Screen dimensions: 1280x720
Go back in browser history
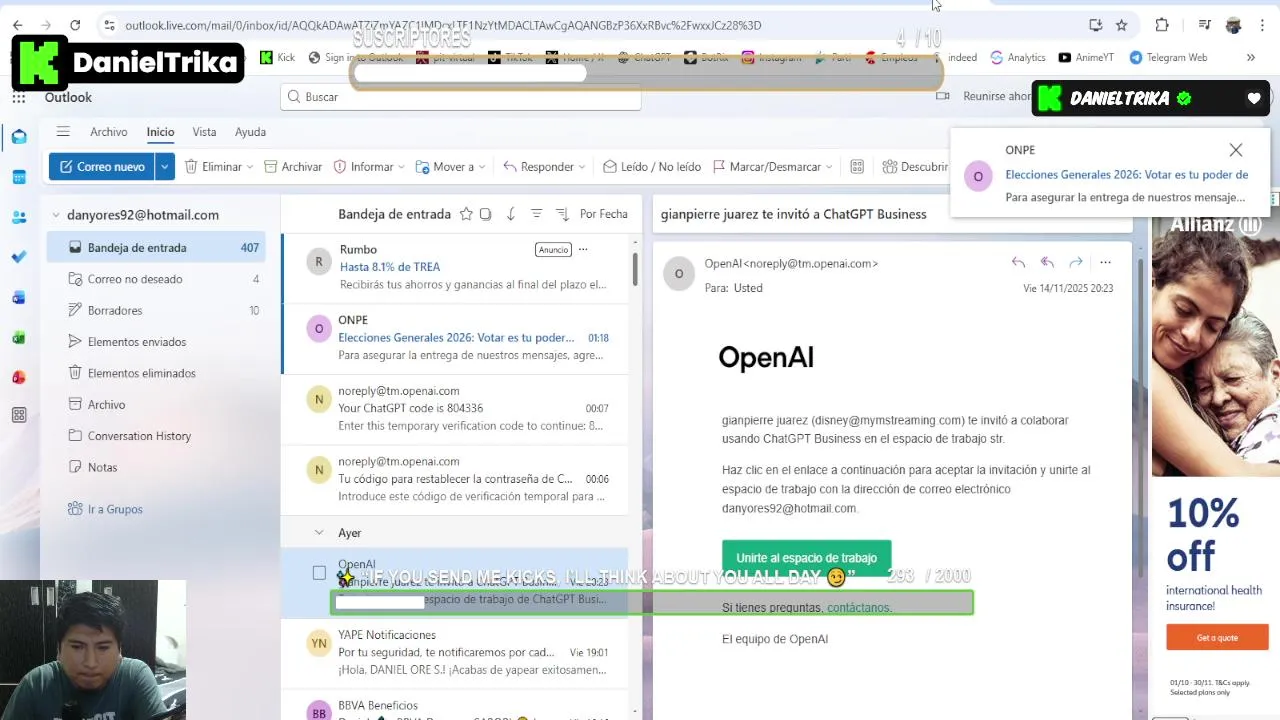[x=17, y=25]
